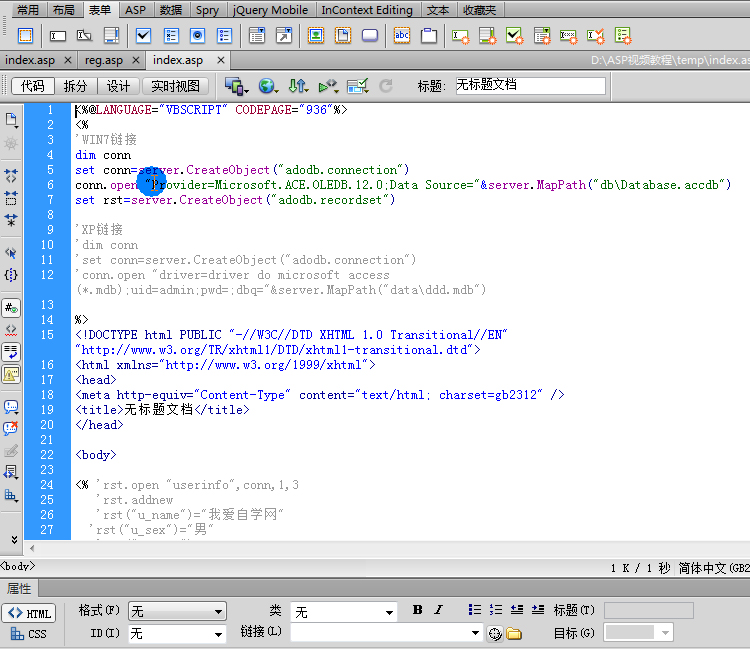Insert an image field

[316, 35]
